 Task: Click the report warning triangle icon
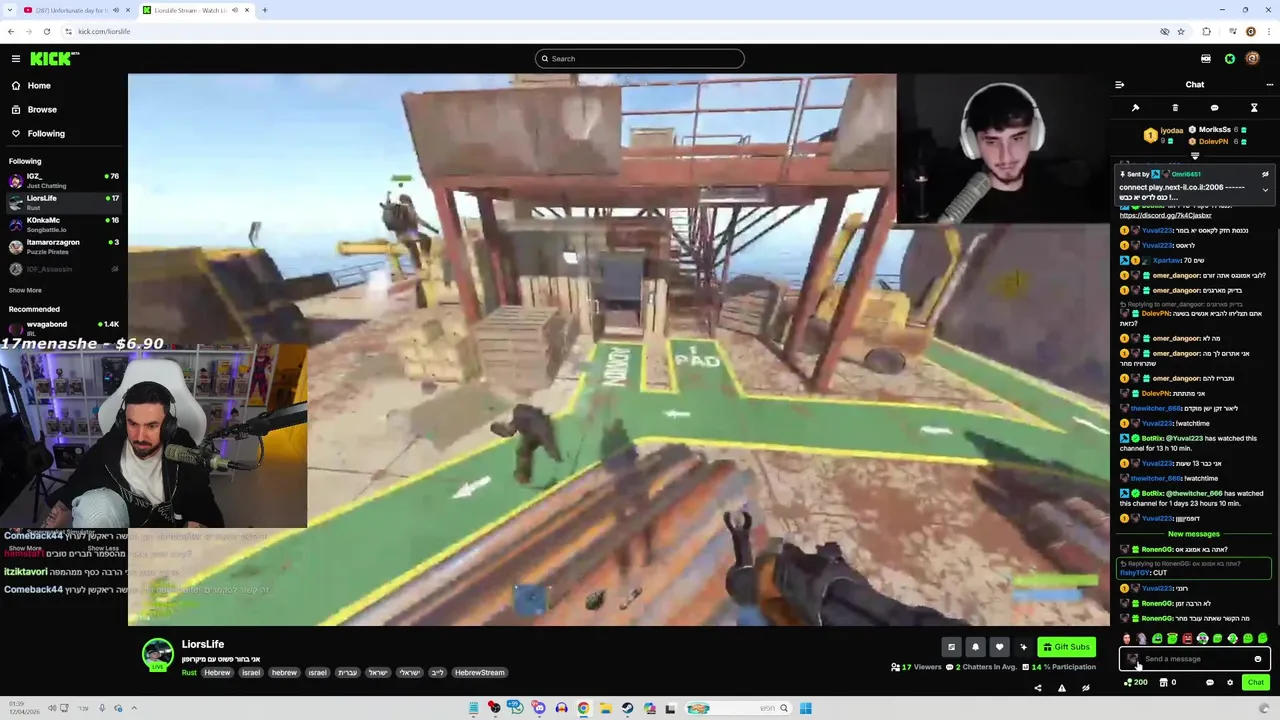[1061, 688]
